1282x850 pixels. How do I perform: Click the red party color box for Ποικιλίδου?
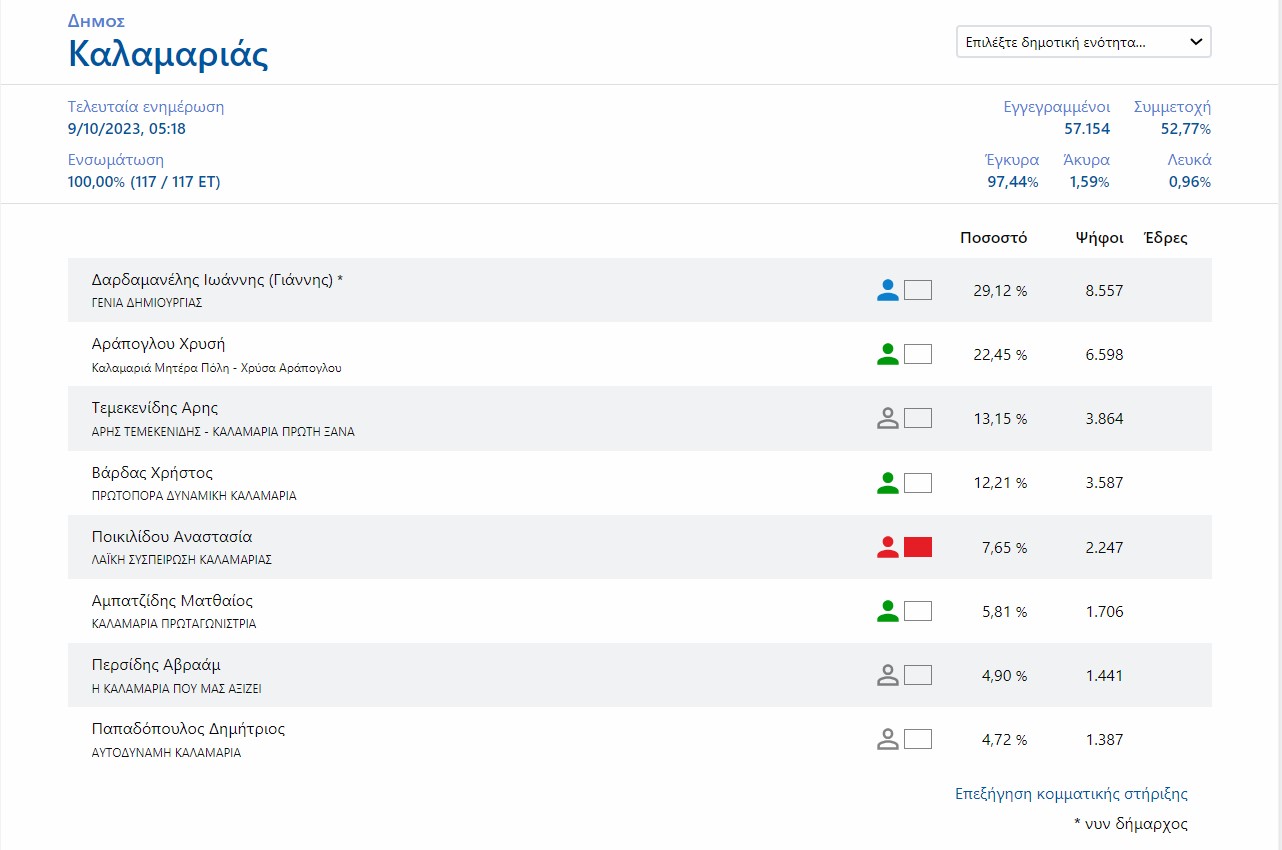pos(918,547)
